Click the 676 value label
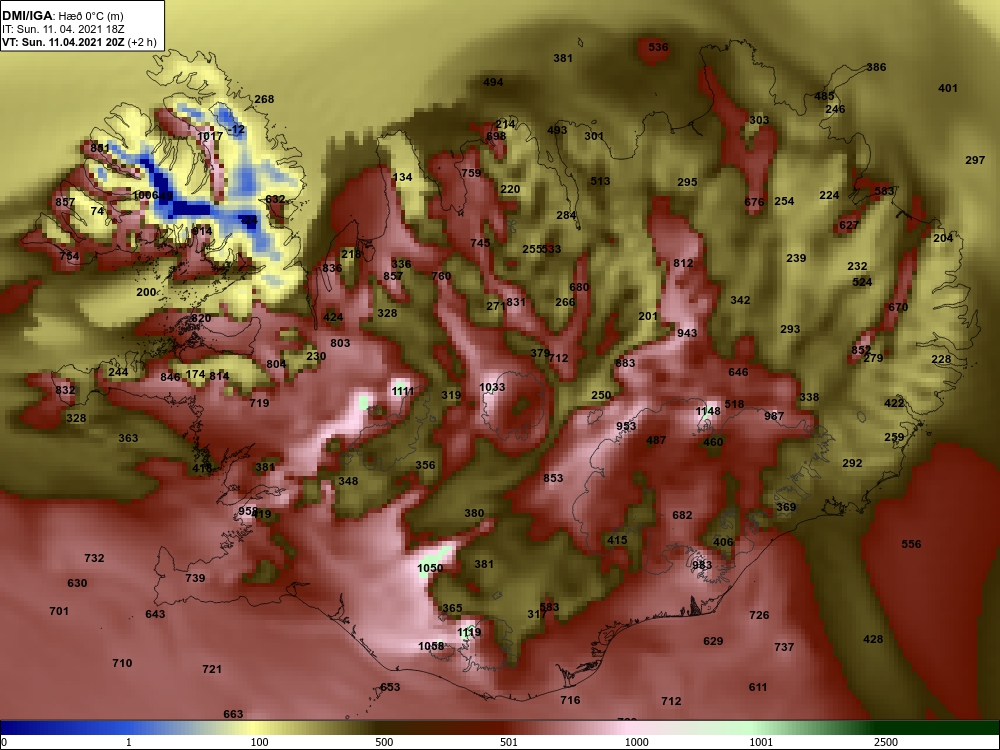 pos(754,203)
